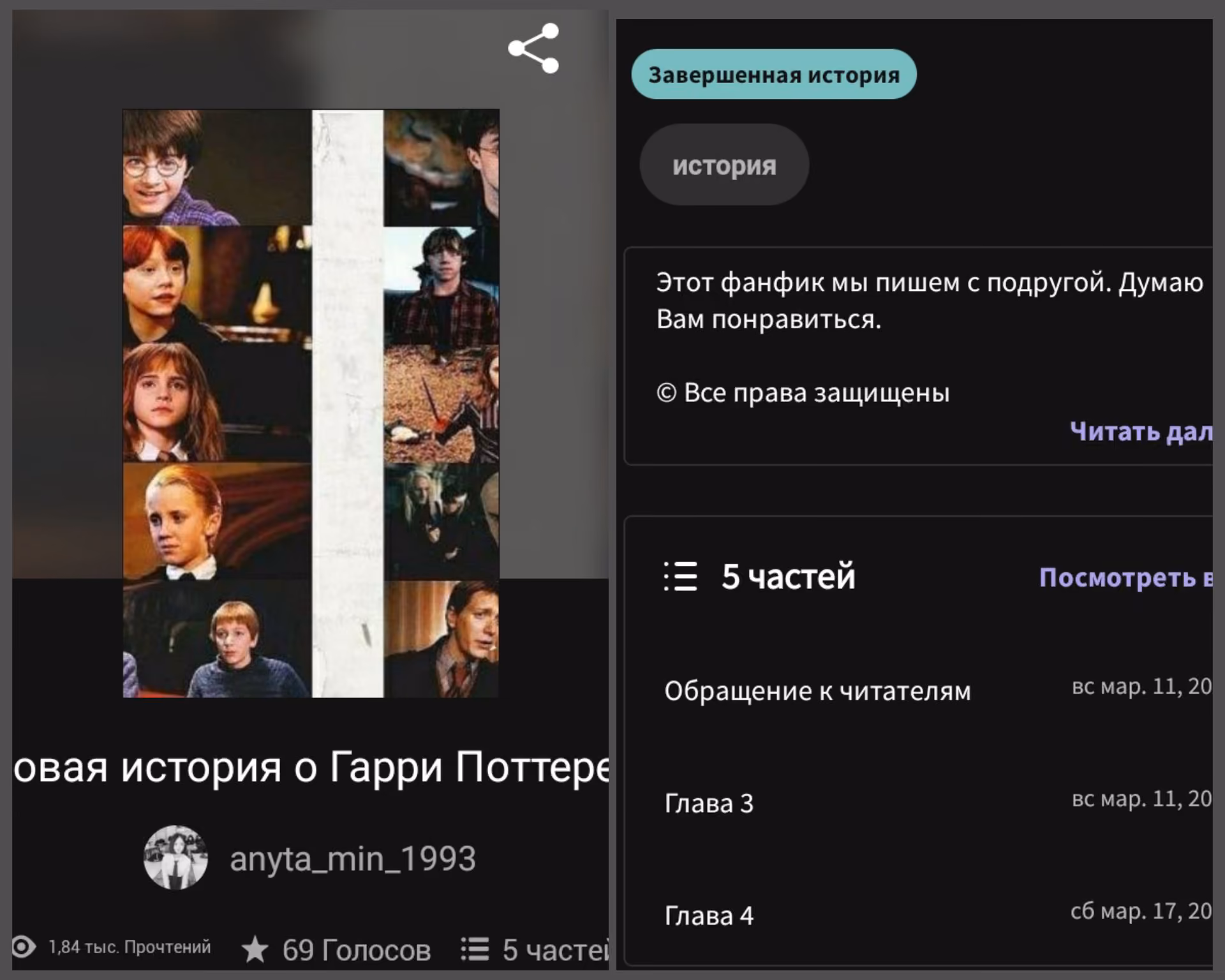The height and width of the screenshot is (980, 1225).
Task: Tap the share icon above the cover
Action: 533,48
